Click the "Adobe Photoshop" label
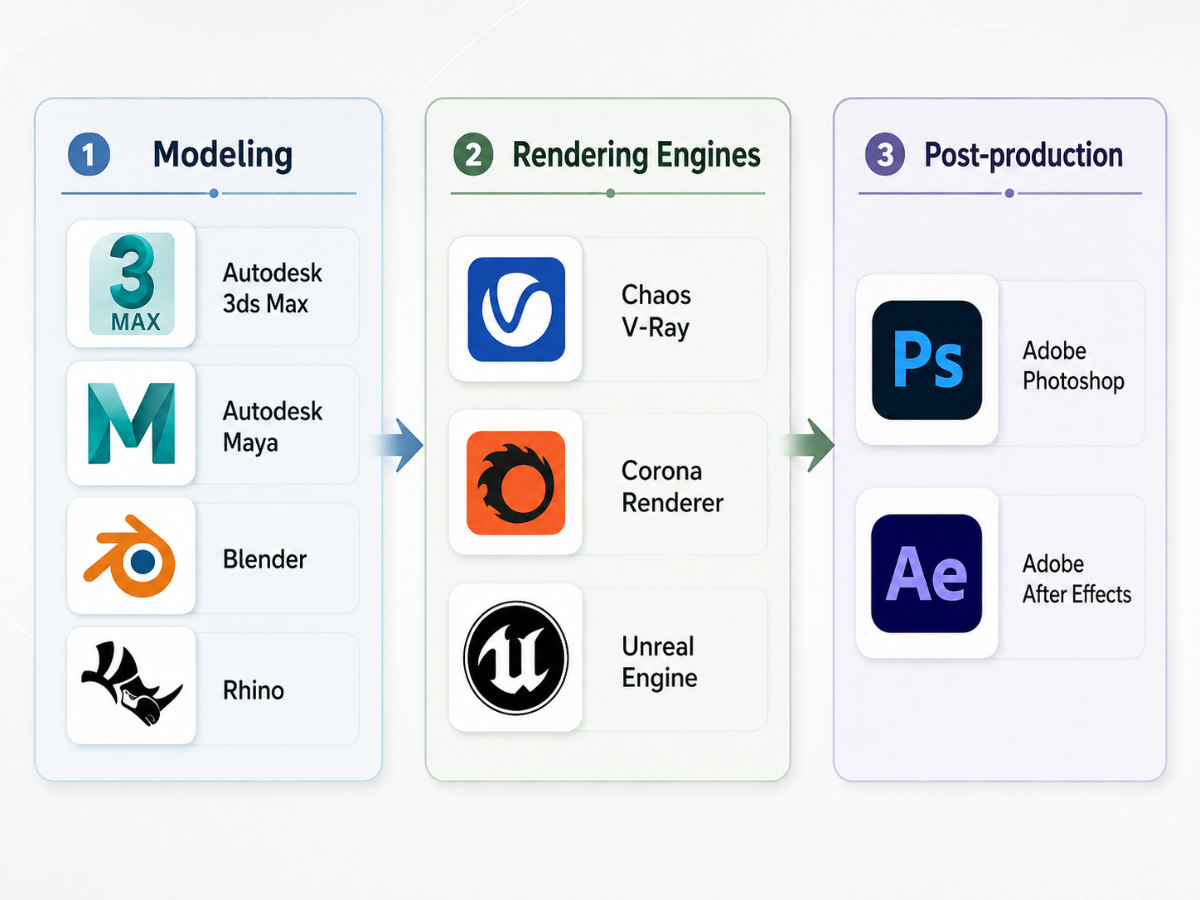 pyautogui.click(x=1073, y=366)
